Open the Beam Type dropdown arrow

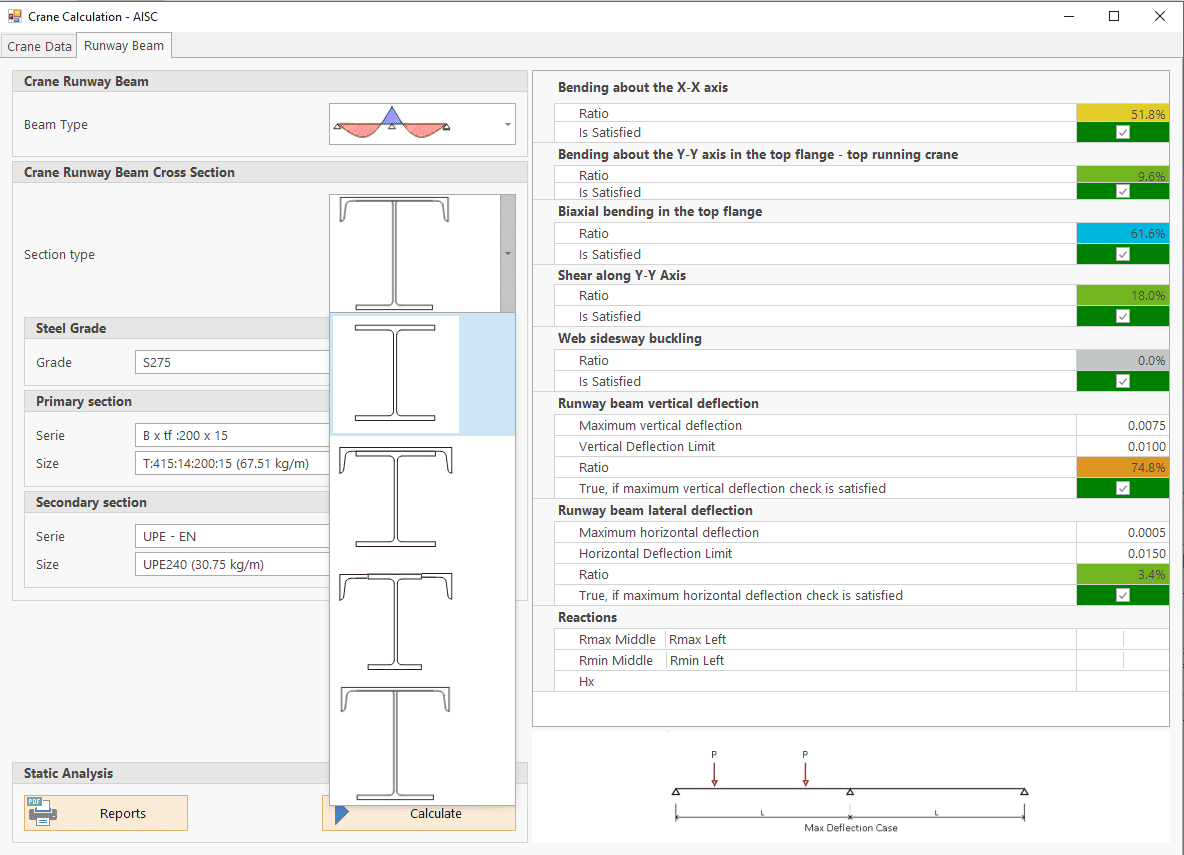pyautogui.click(x=507, y=125)
